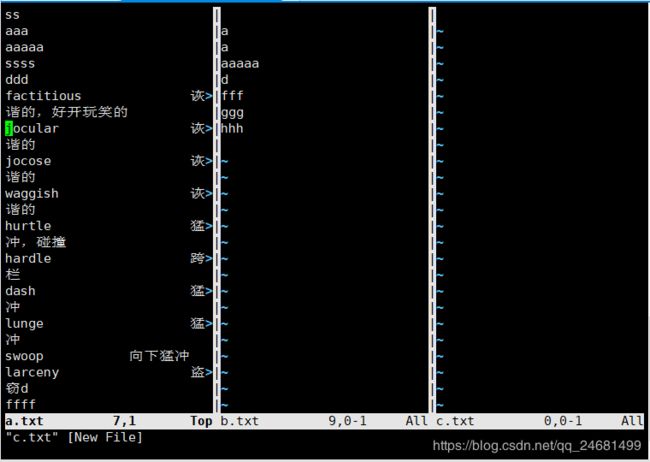Click the All indicator beside b.txt
The height and width of the screenshot is (462, 650).
click(416, 421)
